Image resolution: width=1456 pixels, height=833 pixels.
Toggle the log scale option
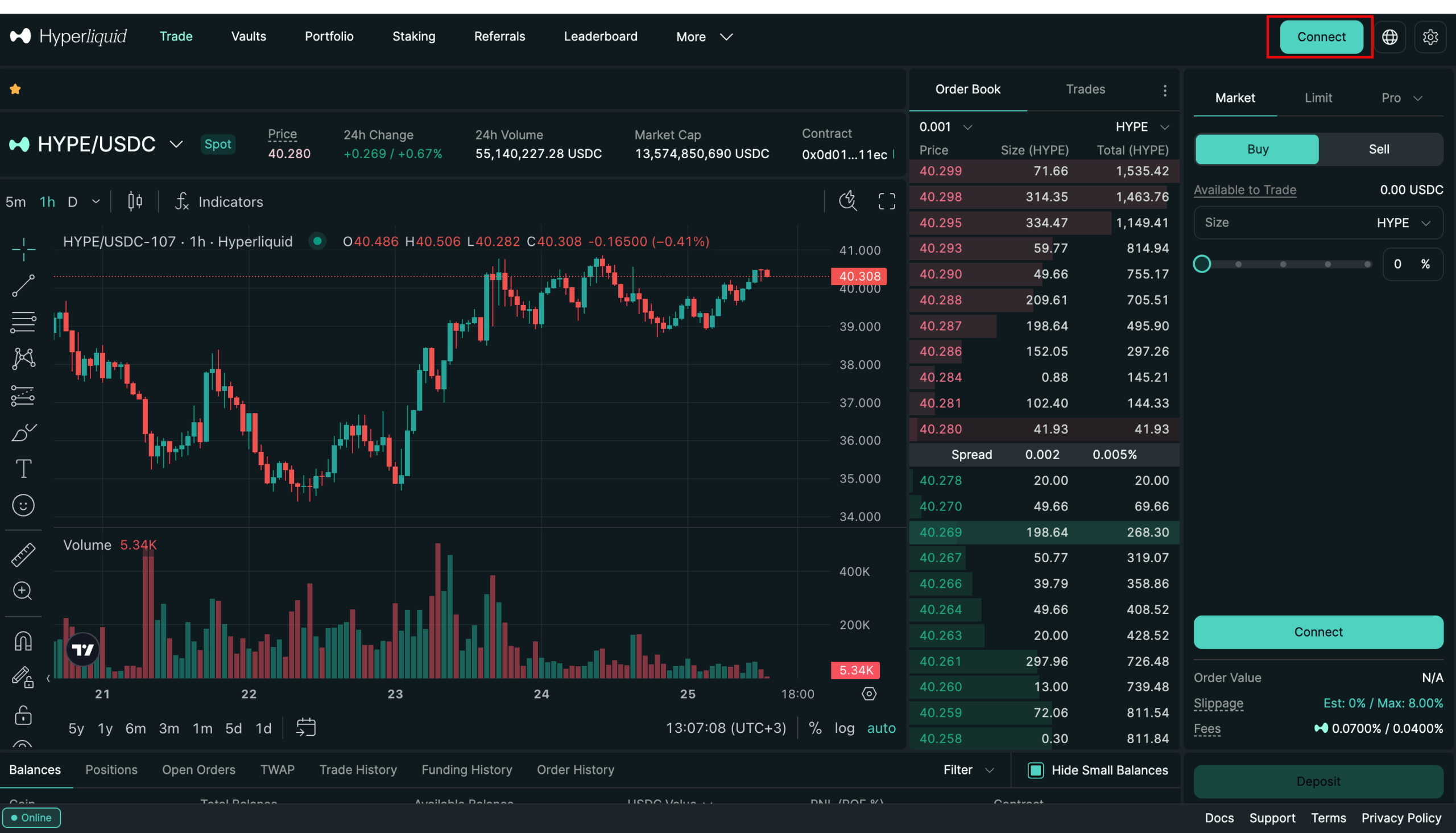click(844, 728)
